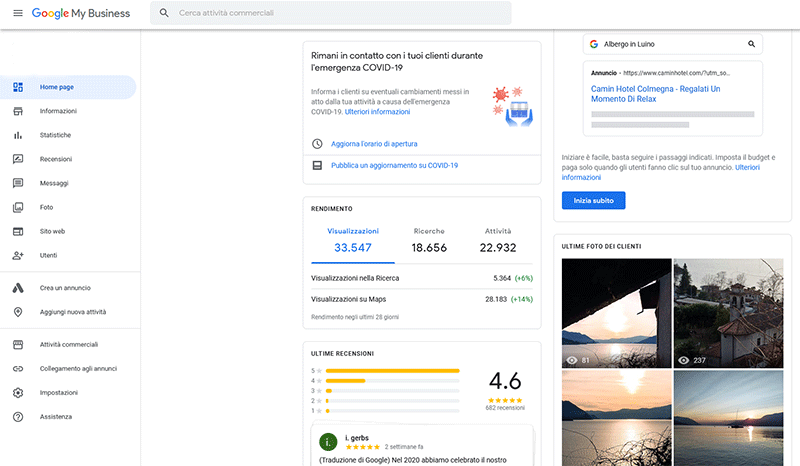Image resolution: width=800 pixels, height=466 pixels.
Task: Click clock icon for opening hours
Action: tap(317, 144)
